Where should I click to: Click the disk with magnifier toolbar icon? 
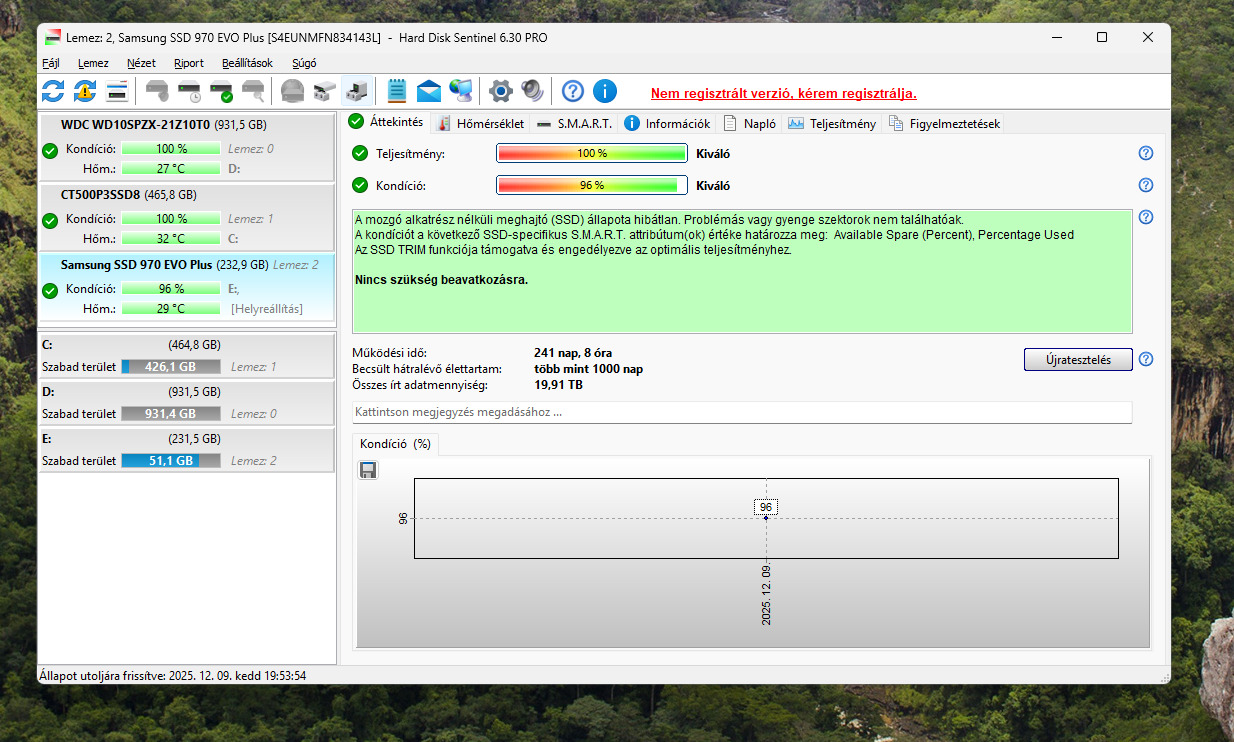click(x=254, y=91)
